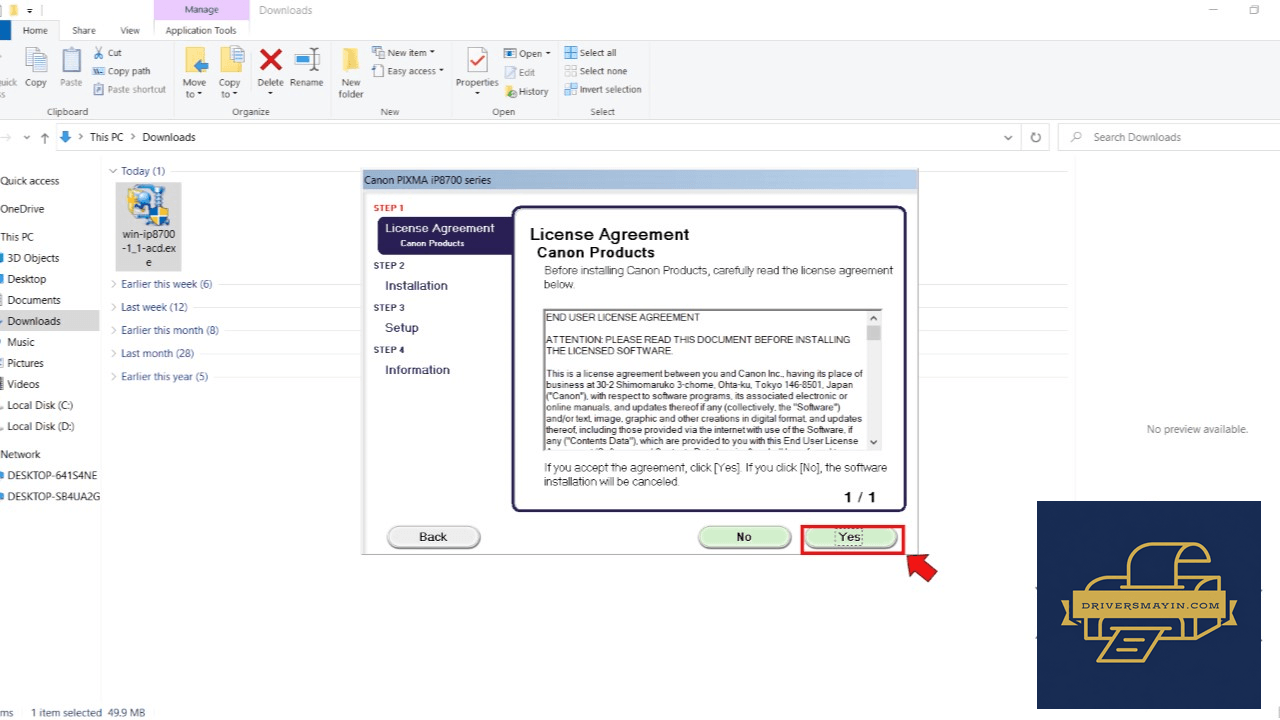Click Copy path in the ribbon
This screenshot has height=720, width=1280.
(x=121, y=71)
